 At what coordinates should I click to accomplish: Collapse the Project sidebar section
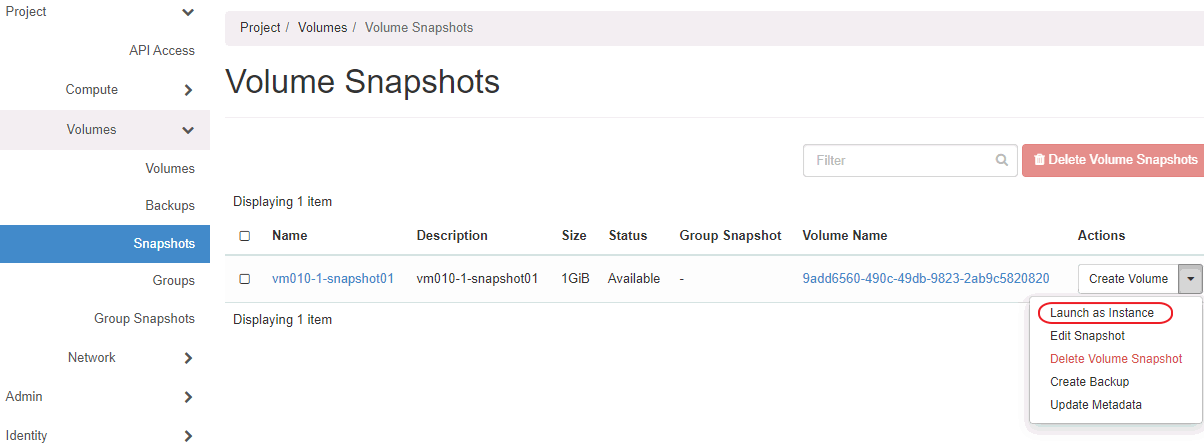click(188, 12)
